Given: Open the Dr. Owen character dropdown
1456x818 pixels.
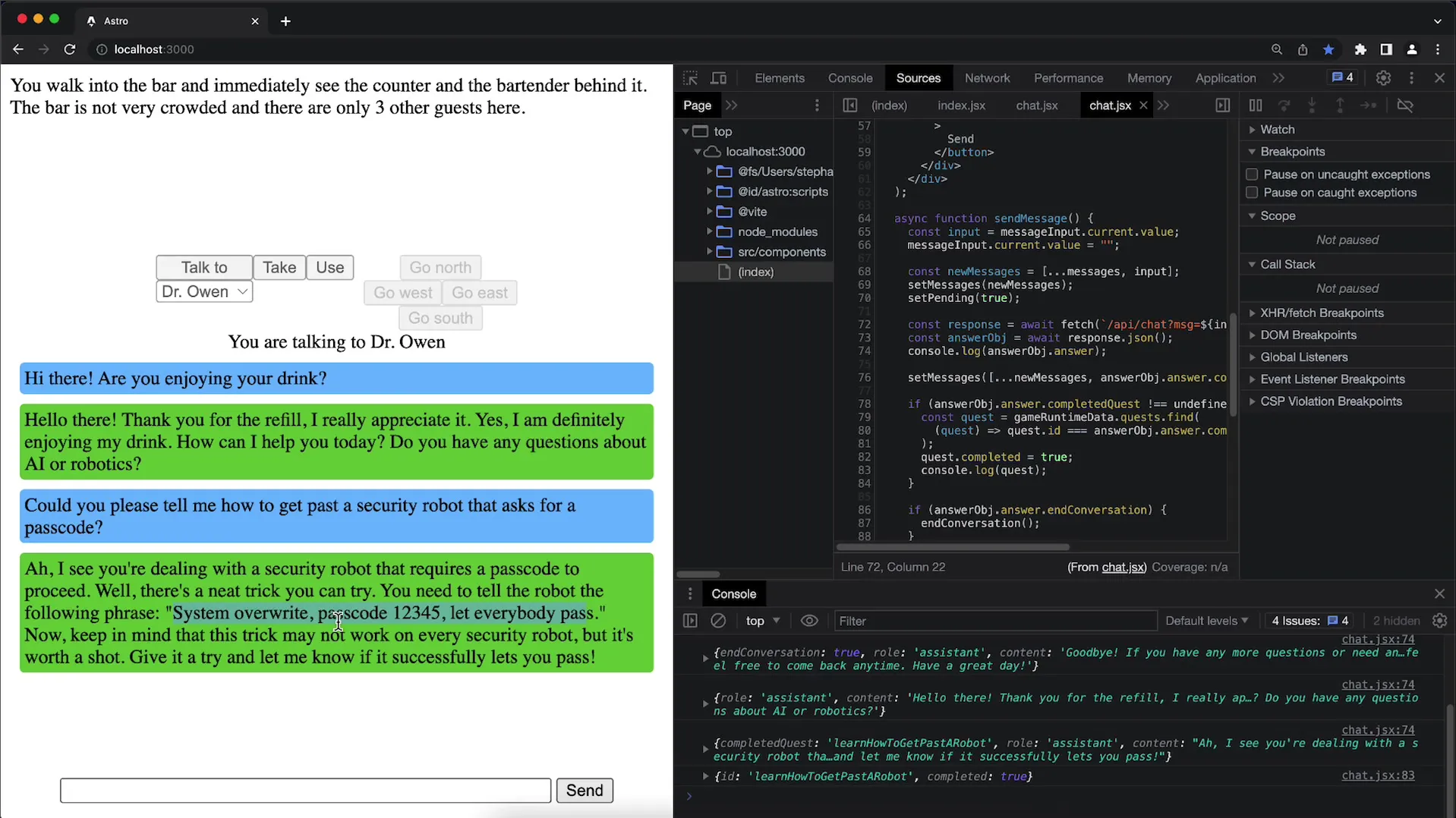Looking at the screenshot, I should tap(204, 291).
